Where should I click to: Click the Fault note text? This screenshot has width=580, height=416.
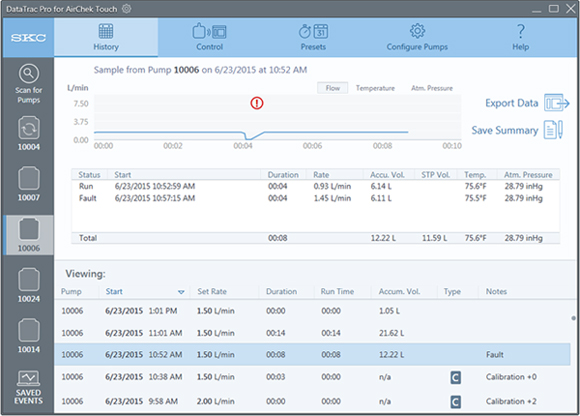pyautogui.click(x=495, y=355)
